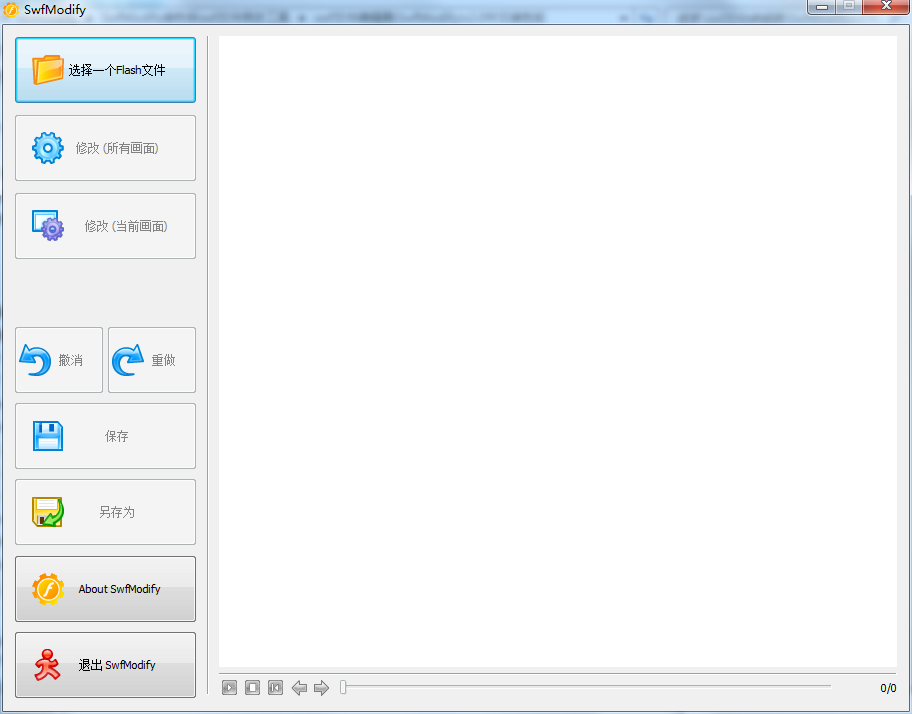
Task: Quit via the 退出 SwfModify button
Action: 105,664
